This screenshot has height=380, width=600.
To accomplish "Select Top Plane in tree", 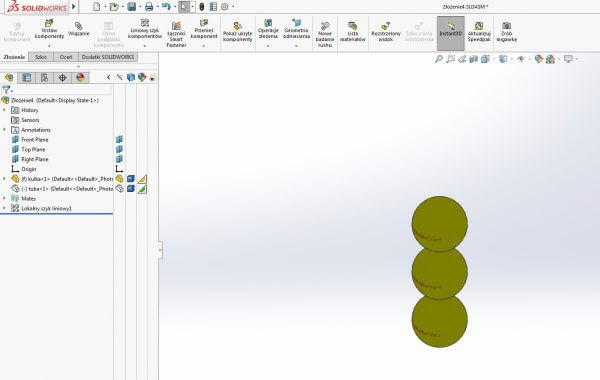I will (x=28, y=149).
